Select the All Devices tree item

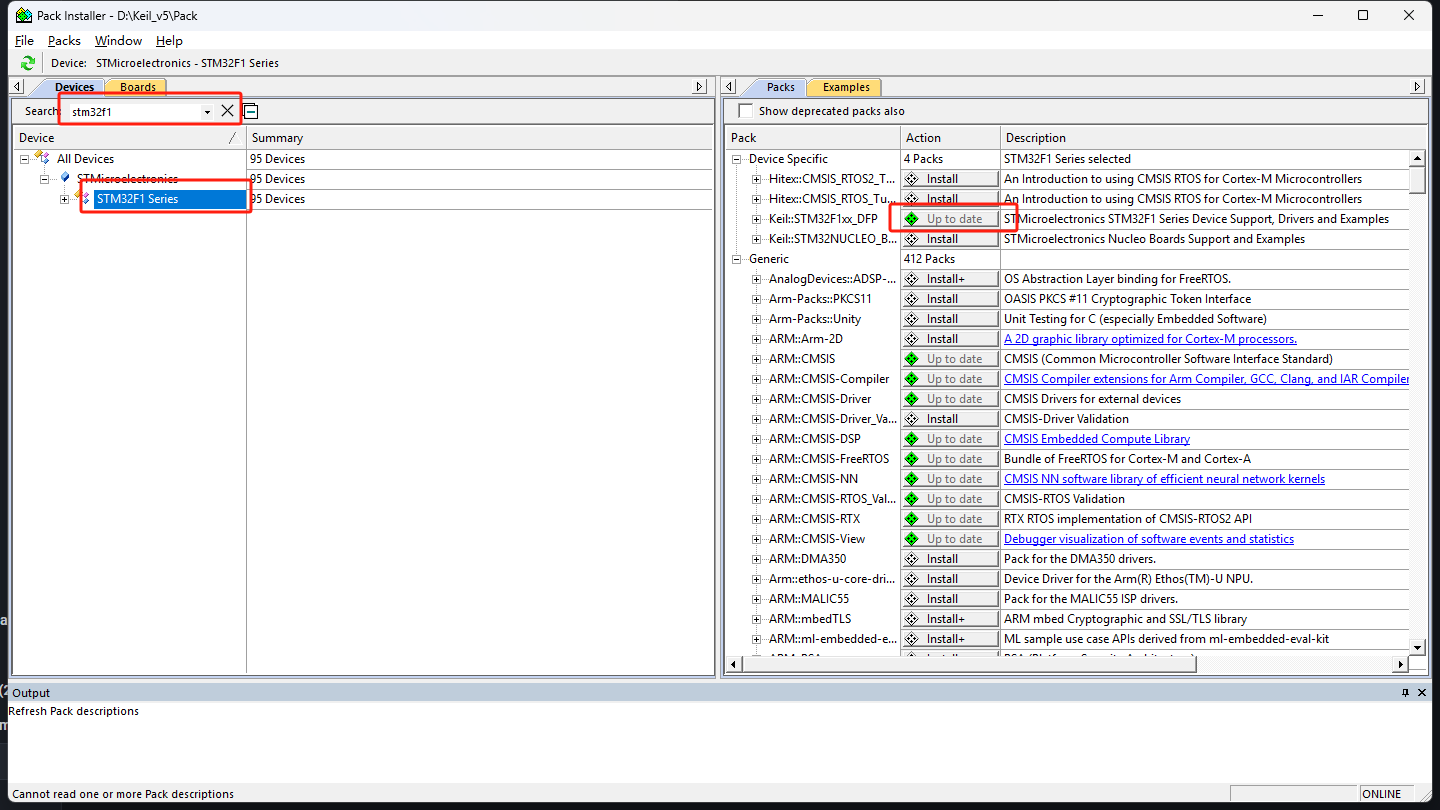(x=85, y=159)
